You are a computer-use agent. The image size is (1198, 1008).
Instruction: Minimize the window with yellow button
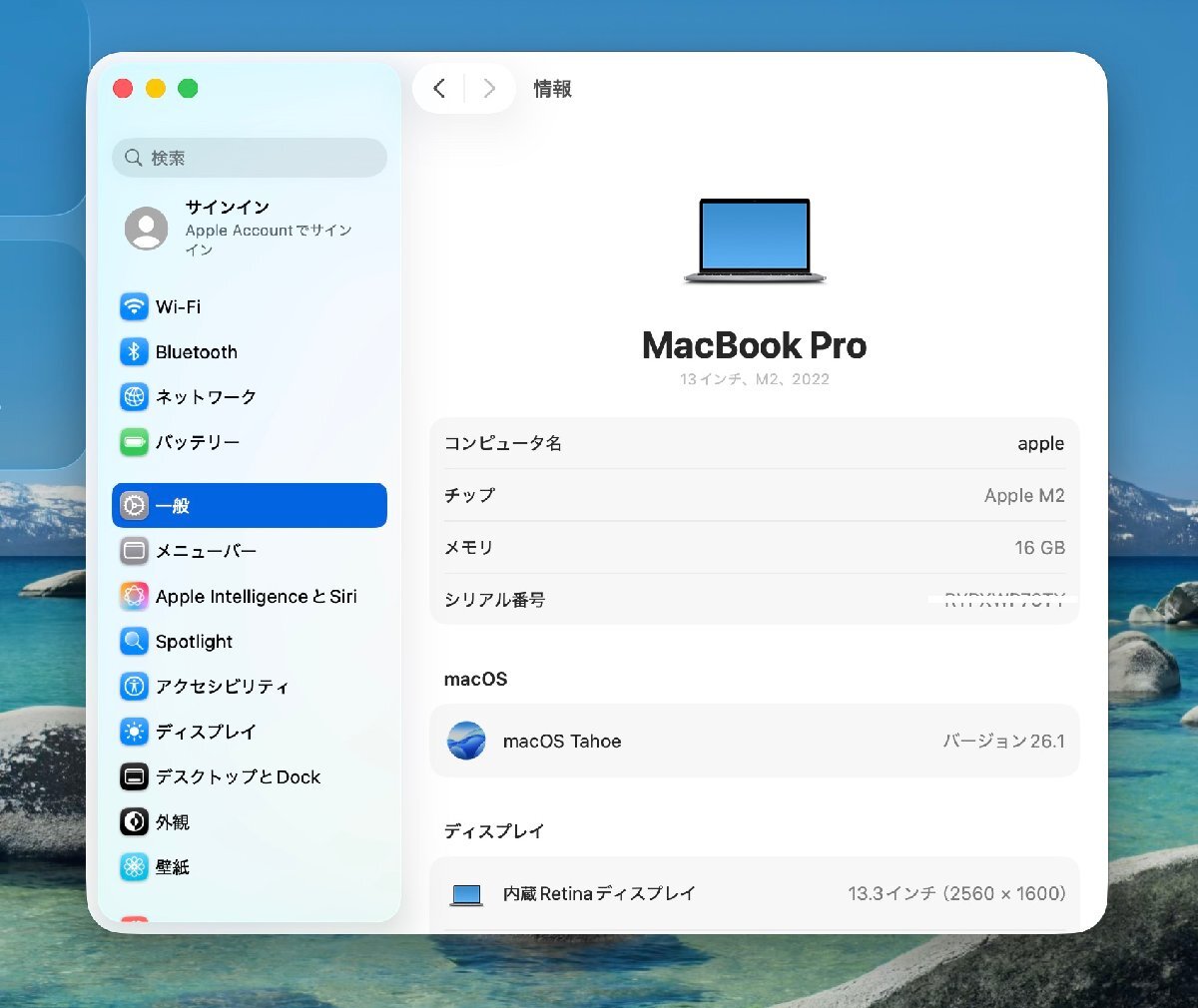point(156,88)
